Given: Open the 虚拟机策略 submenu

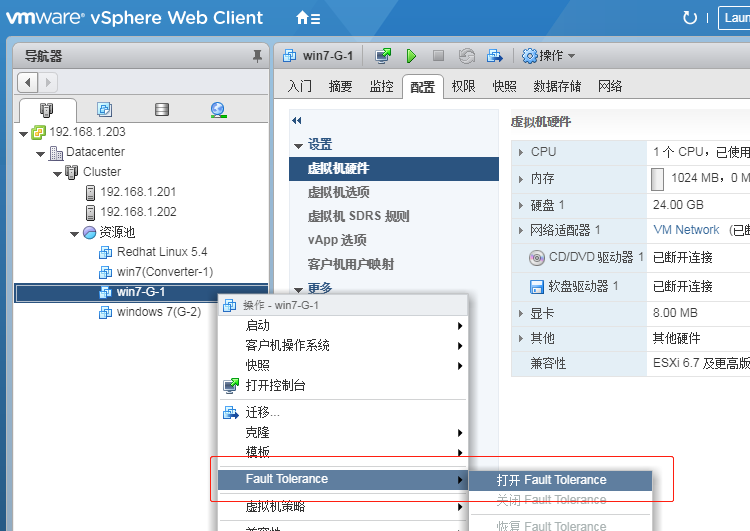Looking at the screenshot, I should (x=342, y=507).
